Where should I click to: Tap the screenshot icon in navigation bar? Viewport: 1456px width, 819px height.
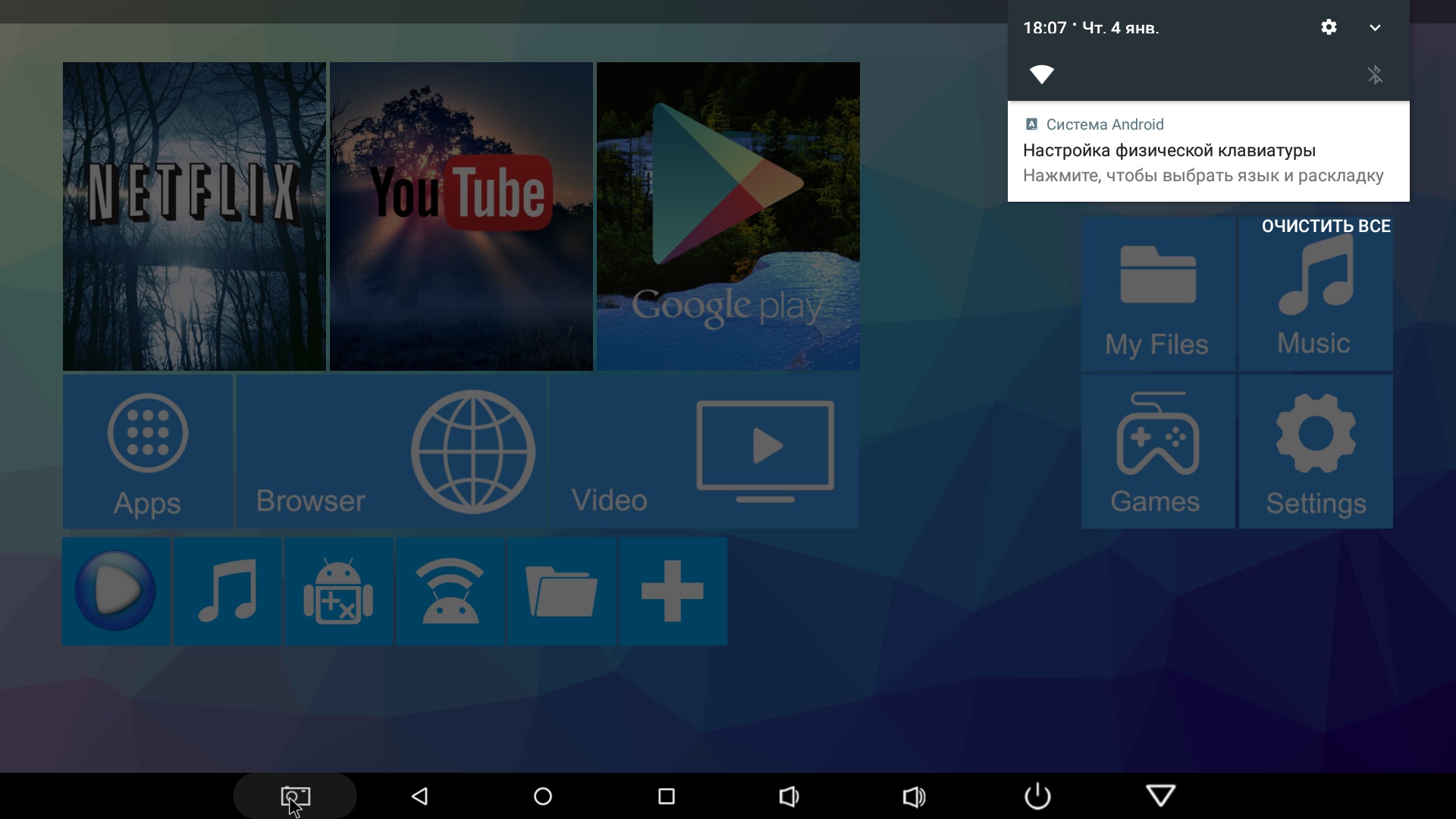[295, 796]
